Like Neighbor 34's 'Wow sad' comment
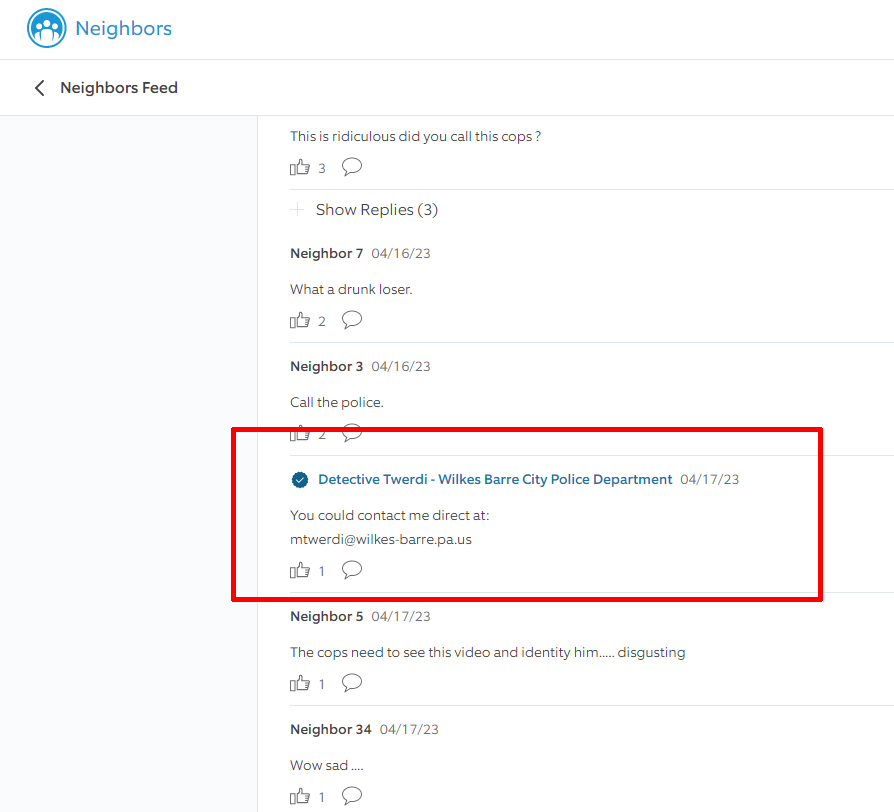Screen dimensions: 894x812 [300, 797]
